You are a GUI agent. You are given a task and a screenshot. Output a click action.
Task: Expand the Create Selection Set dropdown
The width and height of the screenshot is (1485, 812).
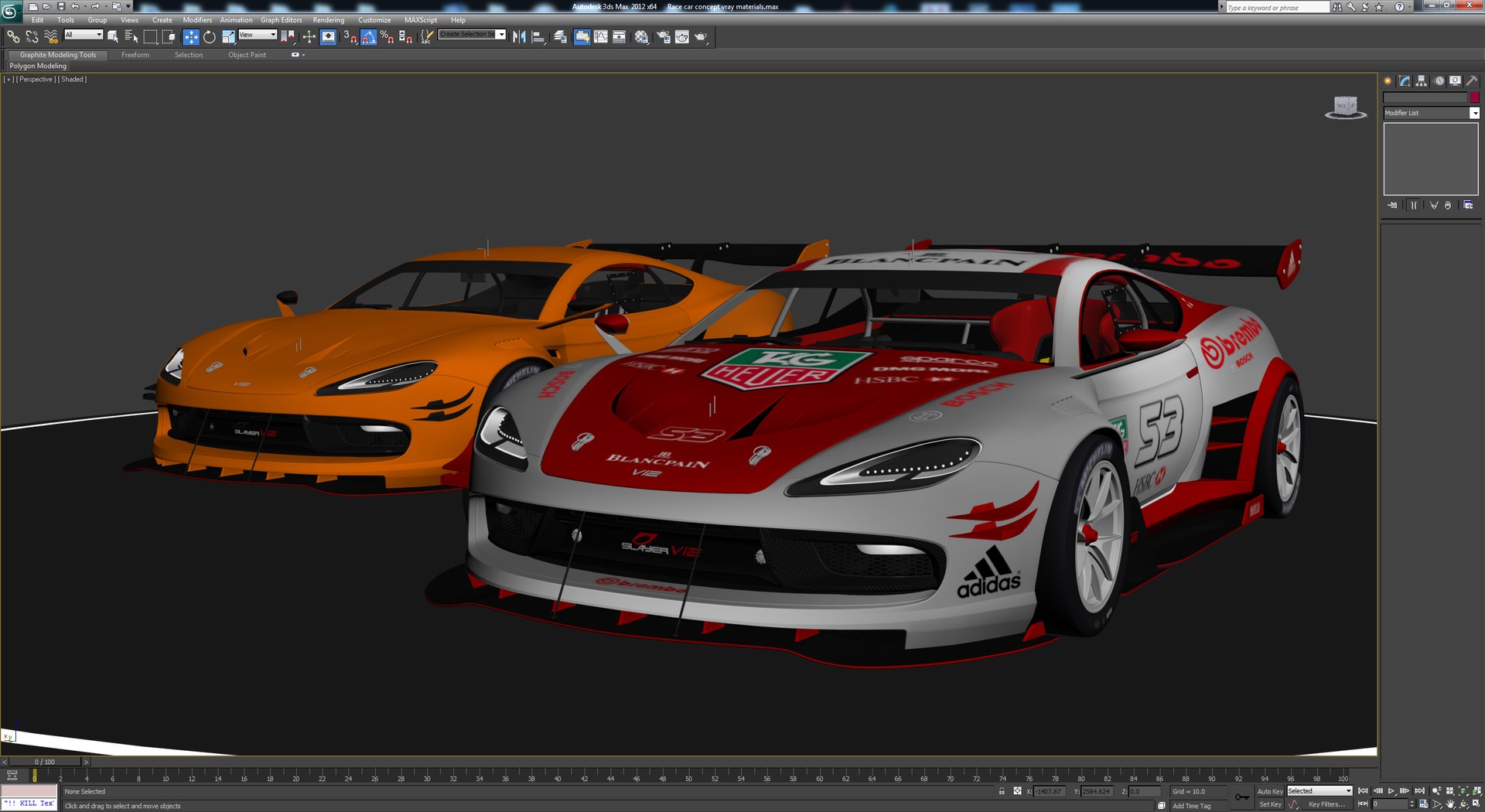[x=501, y=35]
